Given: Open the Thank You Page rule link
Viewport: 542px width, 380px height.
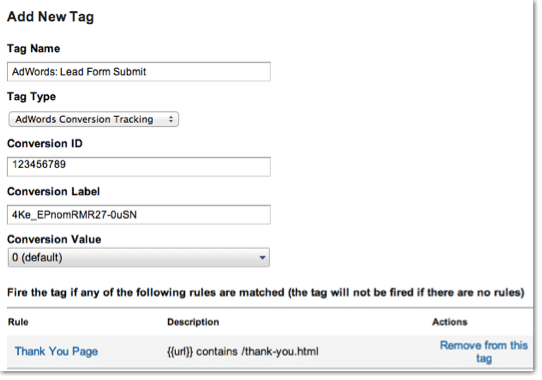Looking at the screenshot, I should coord(56,351).
